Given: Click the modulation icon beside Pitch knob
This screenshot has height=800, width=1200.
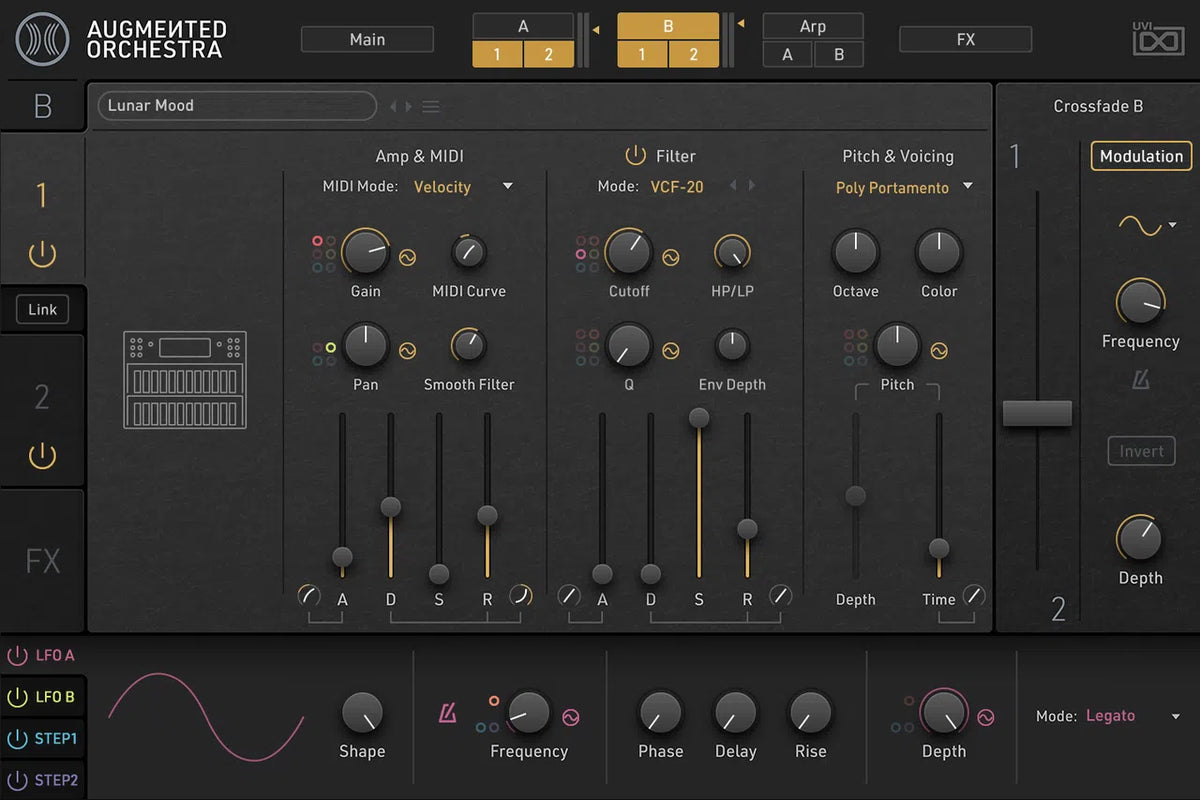Looking at the screenshot, I should coord(939,350).
